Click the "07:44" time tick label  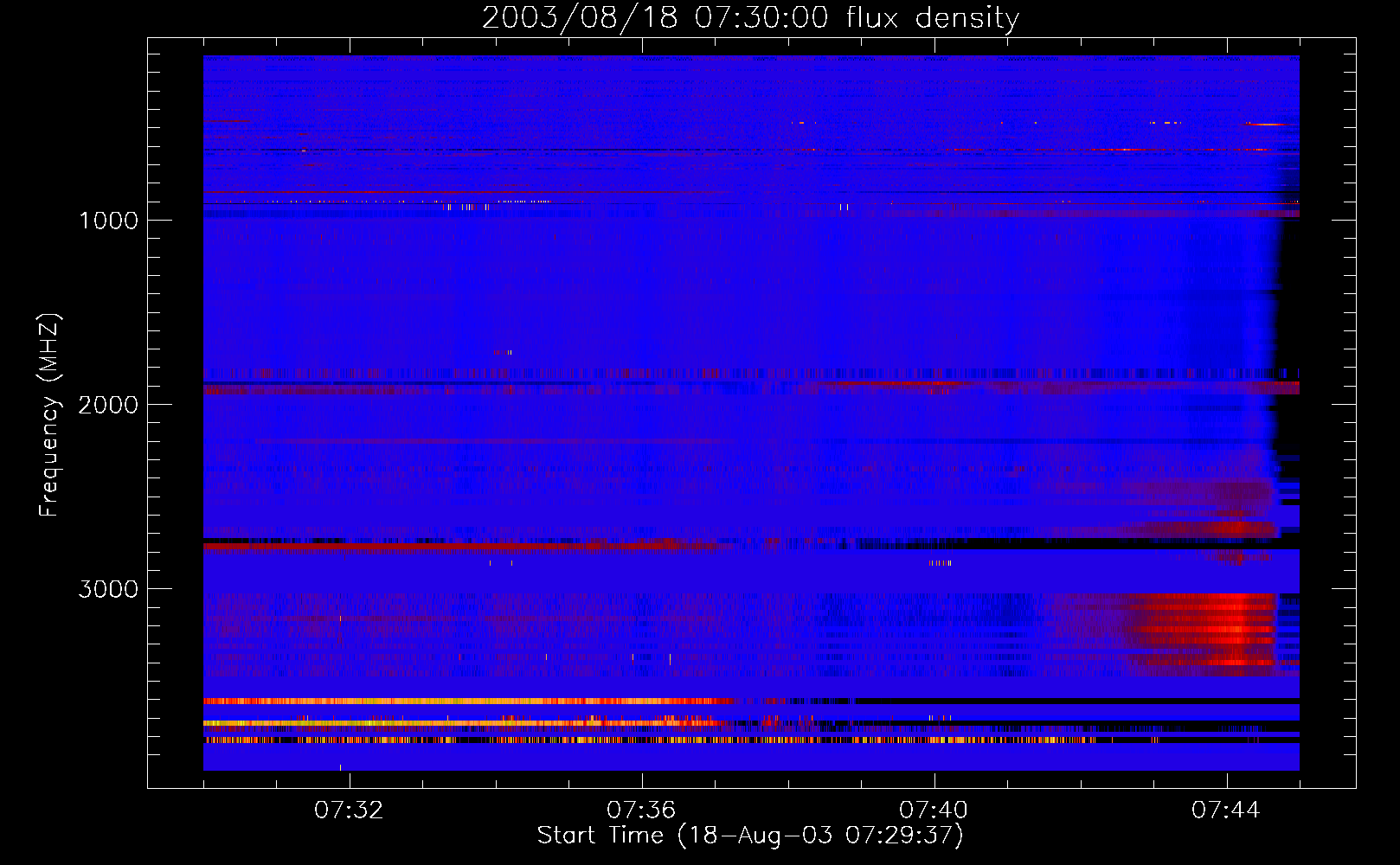(1226, 811)
